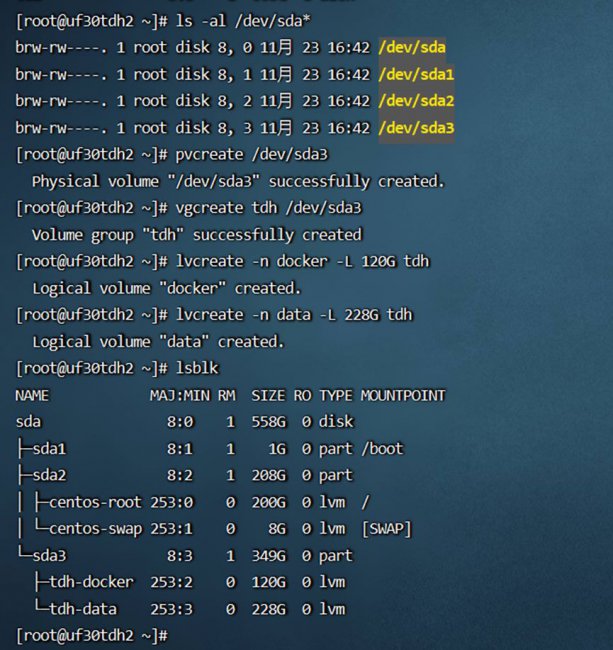Click the 'centos-swap' lvm entry
Viewport: 613px width, 650px height.
pyautogui.click(x=95, y=529)
